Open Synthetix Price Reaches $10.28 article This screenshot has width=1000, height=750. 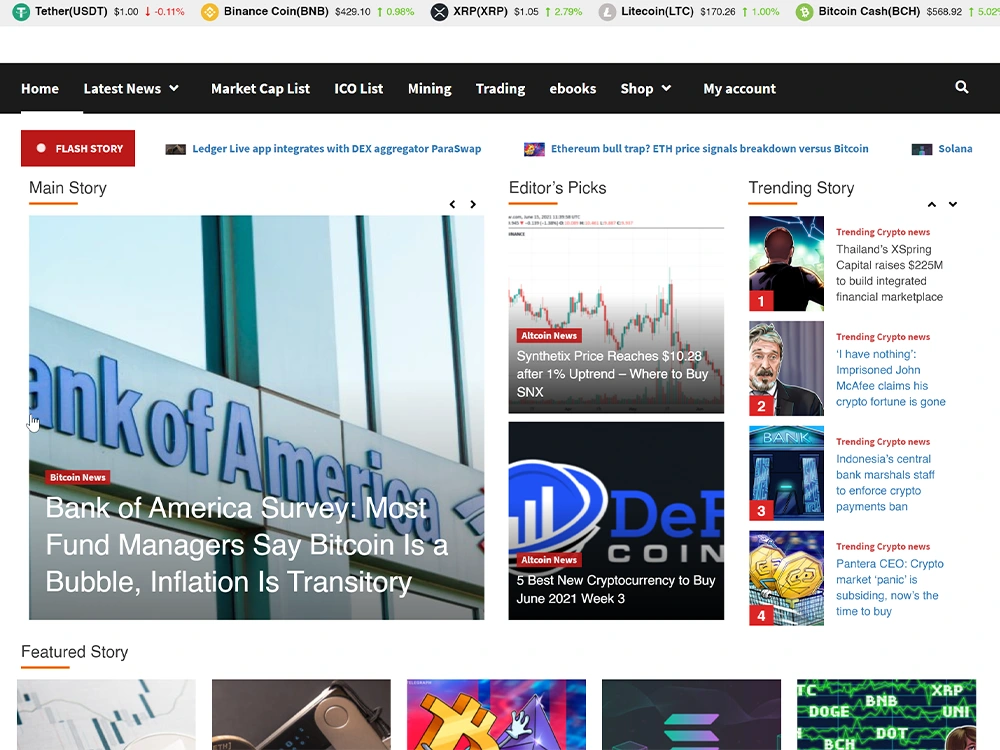(x=612, y=374)
